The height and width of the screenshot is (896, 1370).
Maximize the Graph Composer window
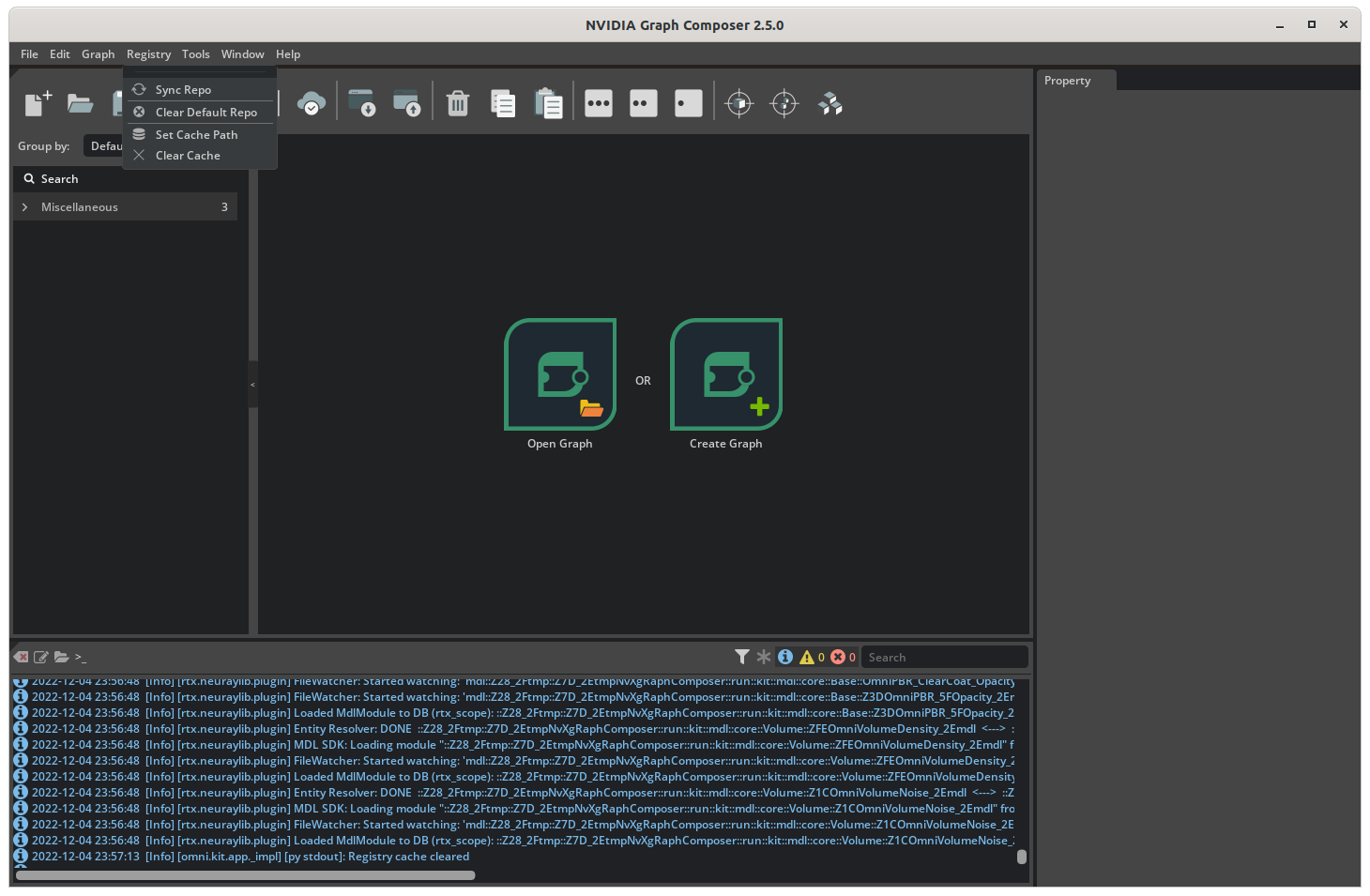coord(1312,25)
